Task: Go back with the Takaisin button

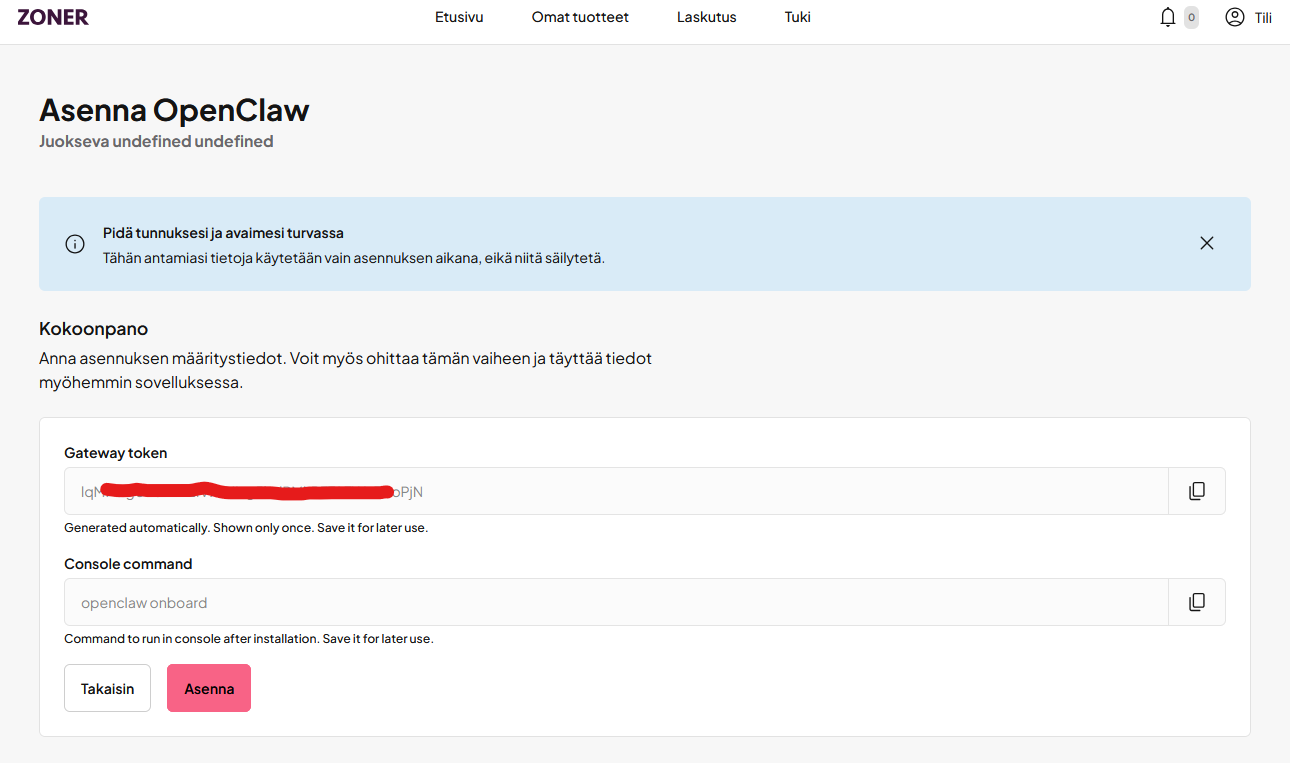Action: point(107,688)
